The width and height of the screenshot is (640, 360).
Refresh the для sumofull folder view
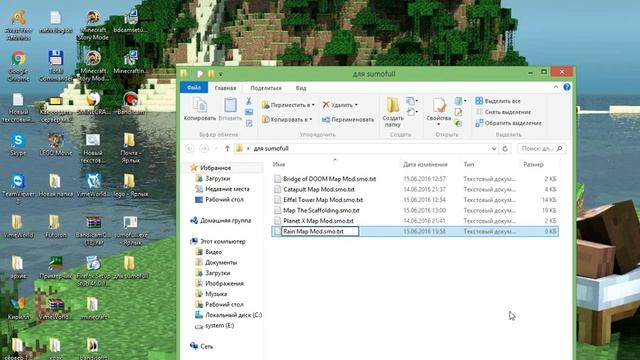pyautogui.click(x=505, y=149)
